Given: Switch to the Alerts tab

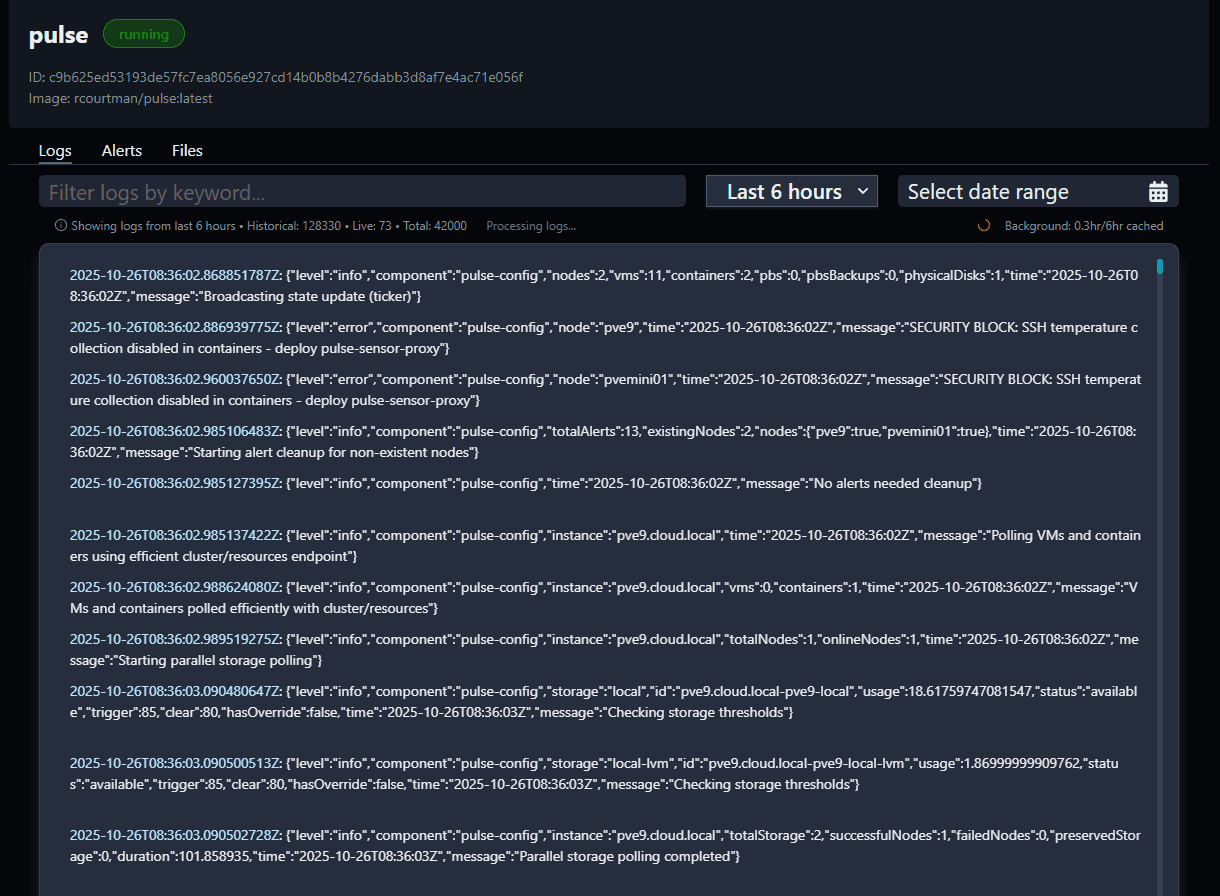Looking at the screenshot, I should 121,150.
